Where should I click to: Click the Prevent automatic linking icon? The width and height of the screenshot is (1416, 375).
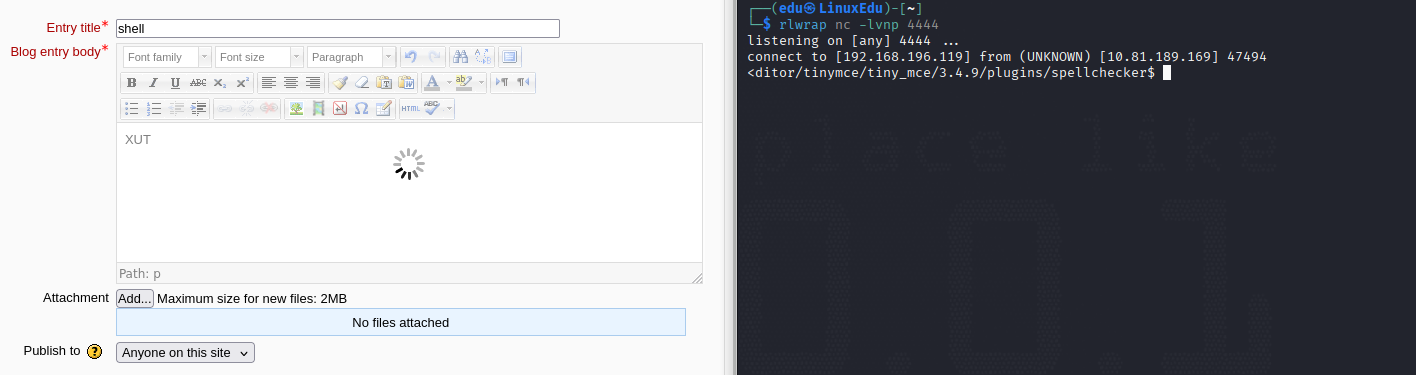pyautogui.click(x=269, y=109)
